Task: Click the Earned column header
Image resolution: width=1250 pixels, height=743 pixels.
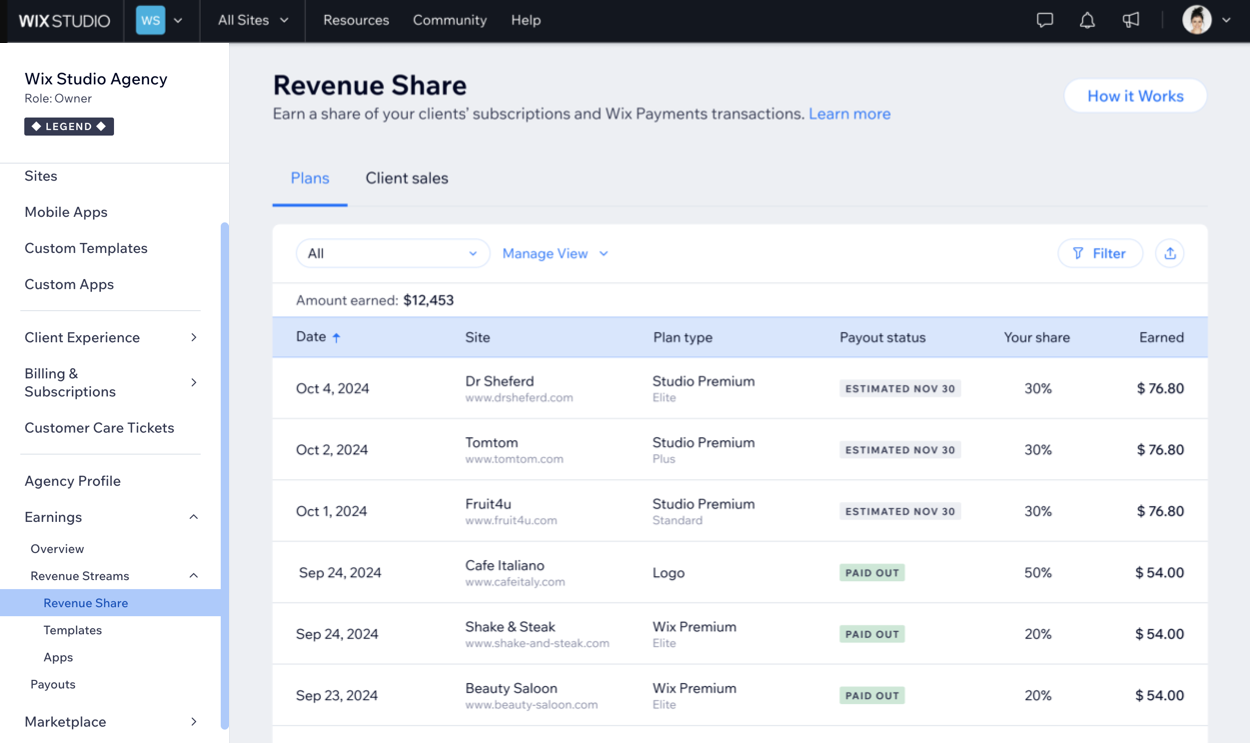Action: (x=1162, y=338)
